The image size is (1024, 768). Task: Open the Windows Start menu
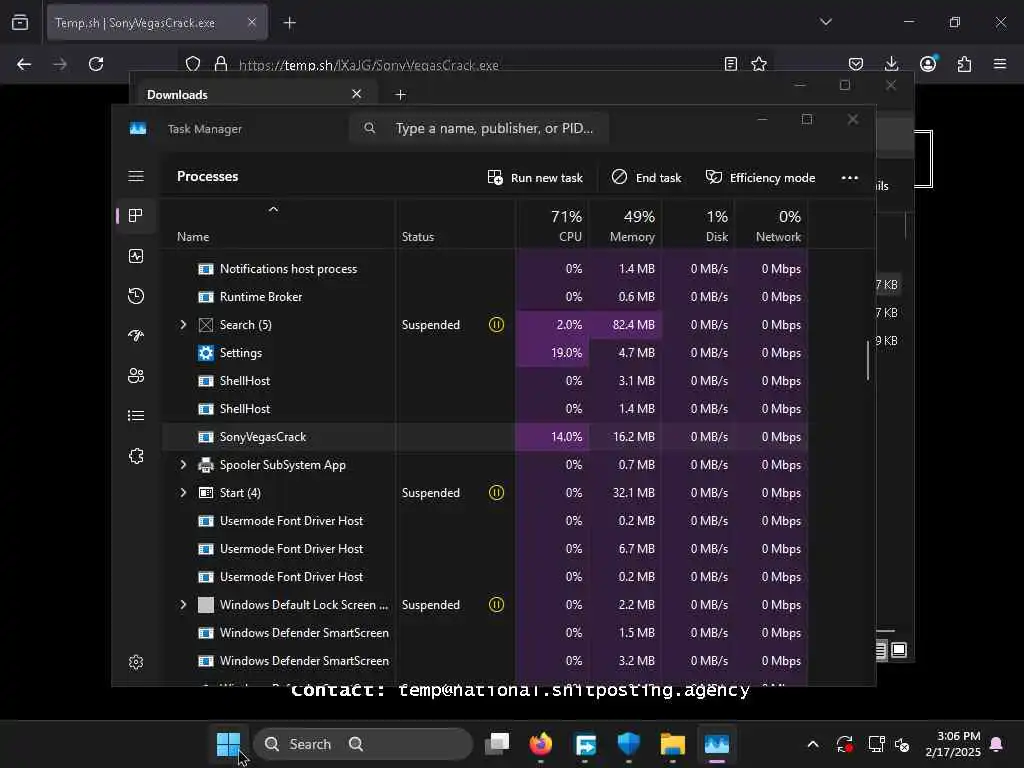228,744
